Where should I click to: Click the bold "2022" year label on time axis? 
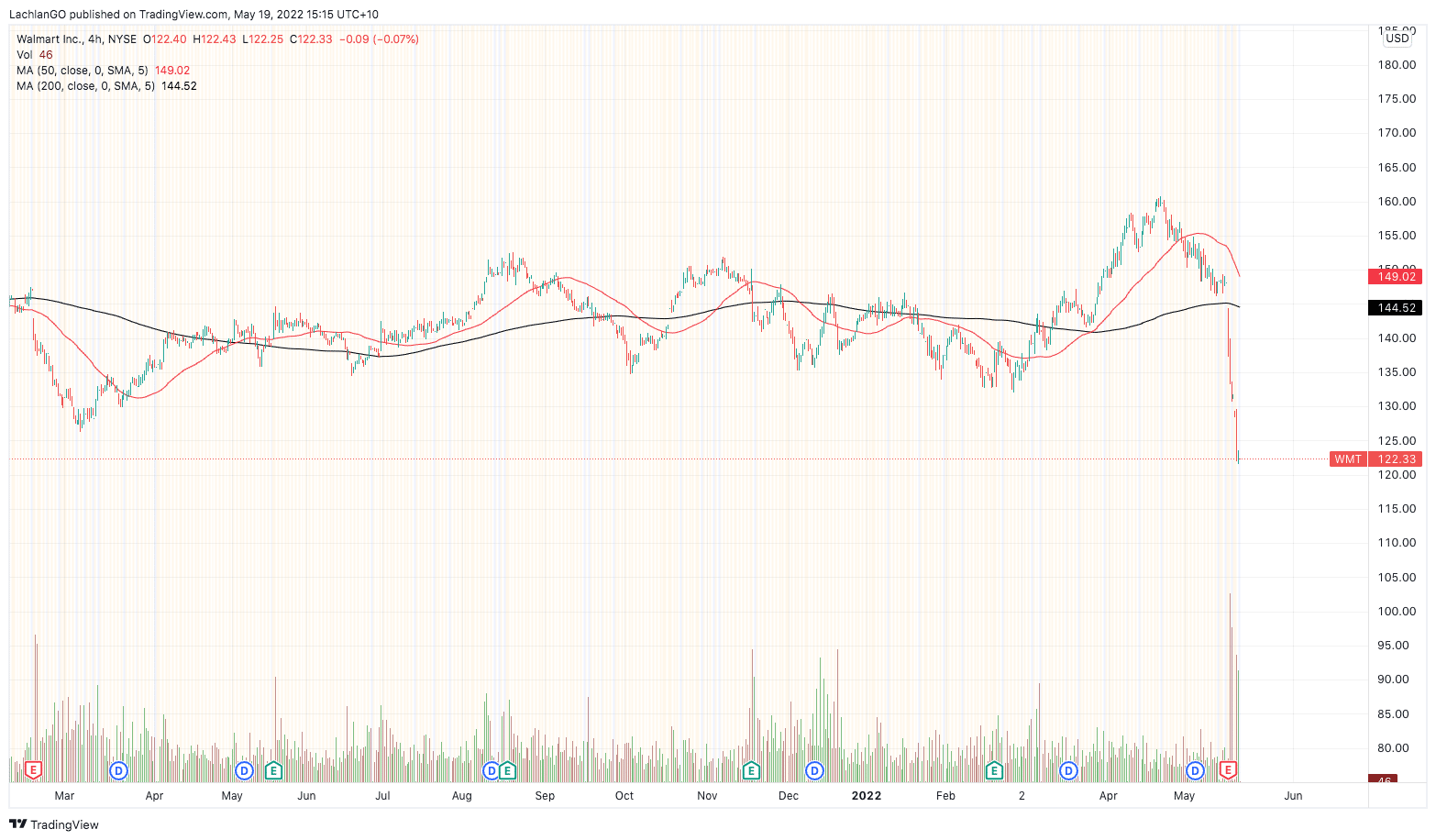[867, 796]
